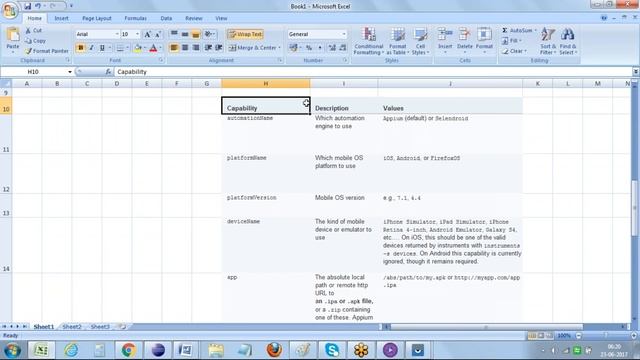Undo the last action
Screen dimensions: 640x360
tap(38, 6)
